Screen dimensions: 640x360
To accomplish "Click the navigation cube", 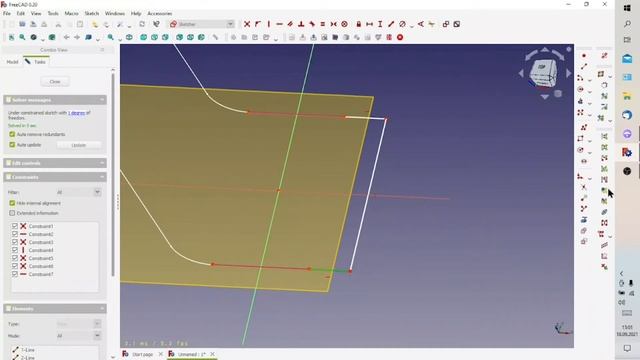I will tap(543, 74).
